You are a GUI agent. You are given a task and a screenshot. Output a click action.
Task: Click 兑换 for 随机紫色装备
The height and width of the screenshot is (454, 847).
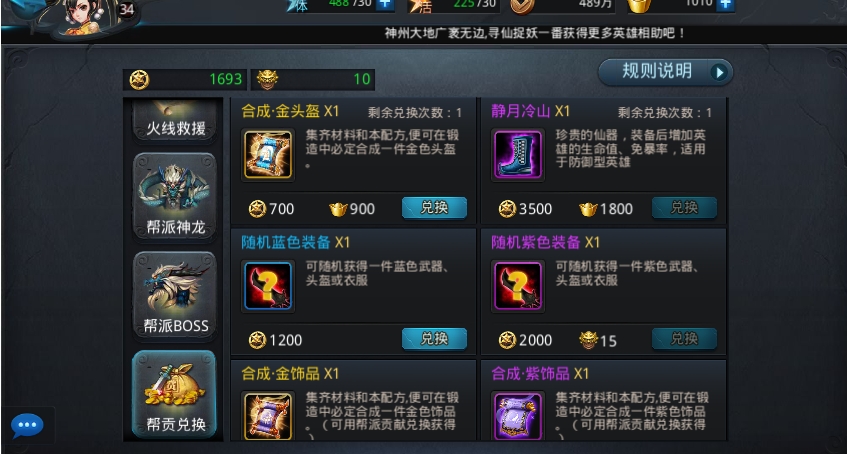pos(684,339)
